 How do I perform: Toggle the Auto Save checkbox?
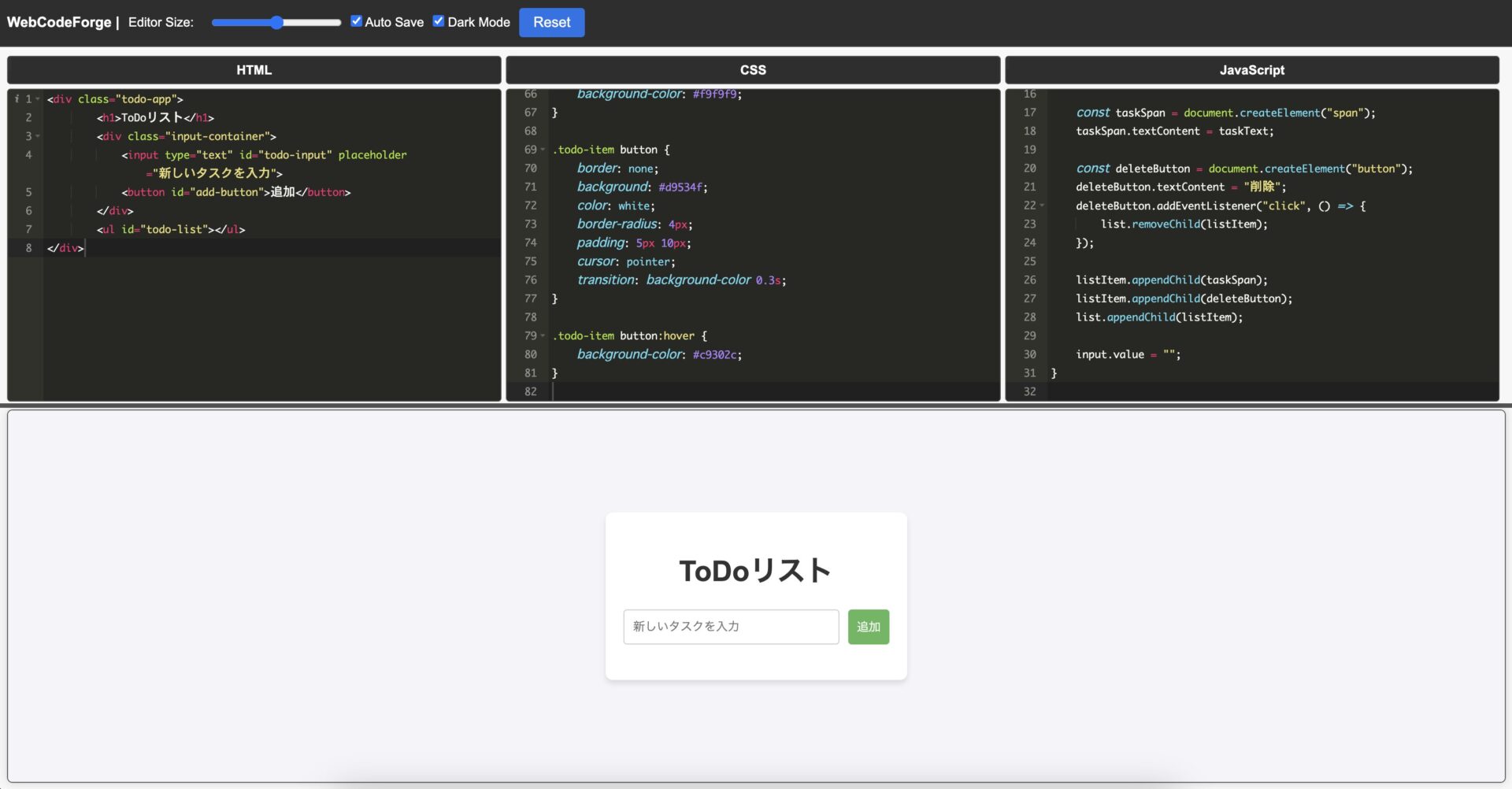pos(357,21)
